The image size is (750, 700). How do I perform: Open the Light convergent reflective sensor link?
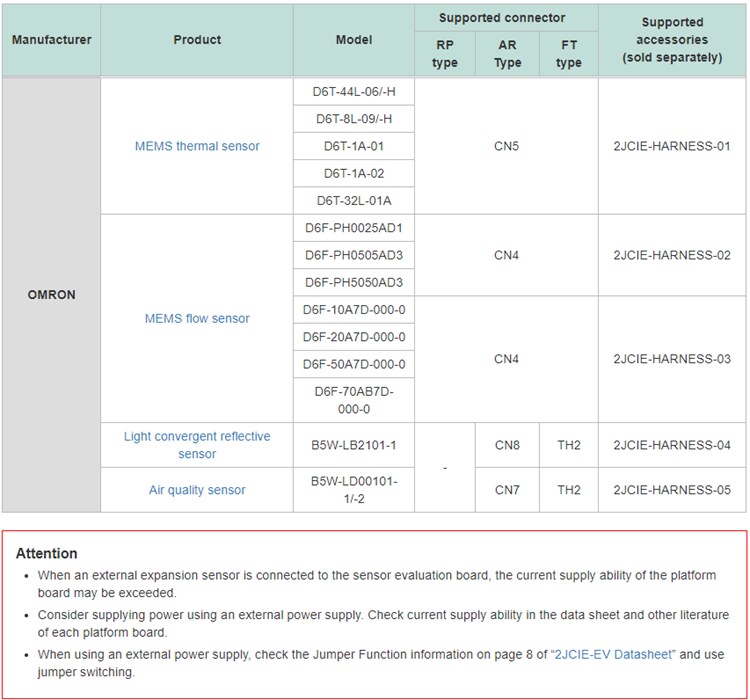pos(197,445)
